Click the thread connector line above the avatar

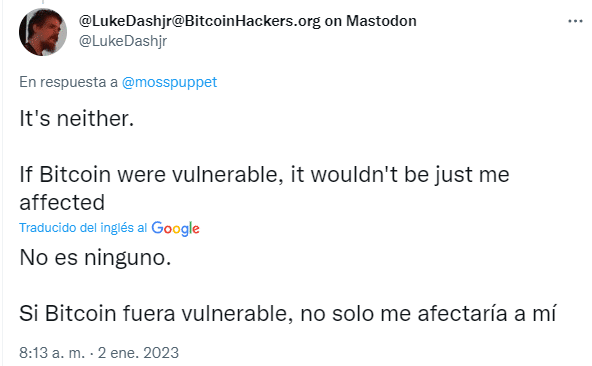pyautogui.click(x=43, y=2)
